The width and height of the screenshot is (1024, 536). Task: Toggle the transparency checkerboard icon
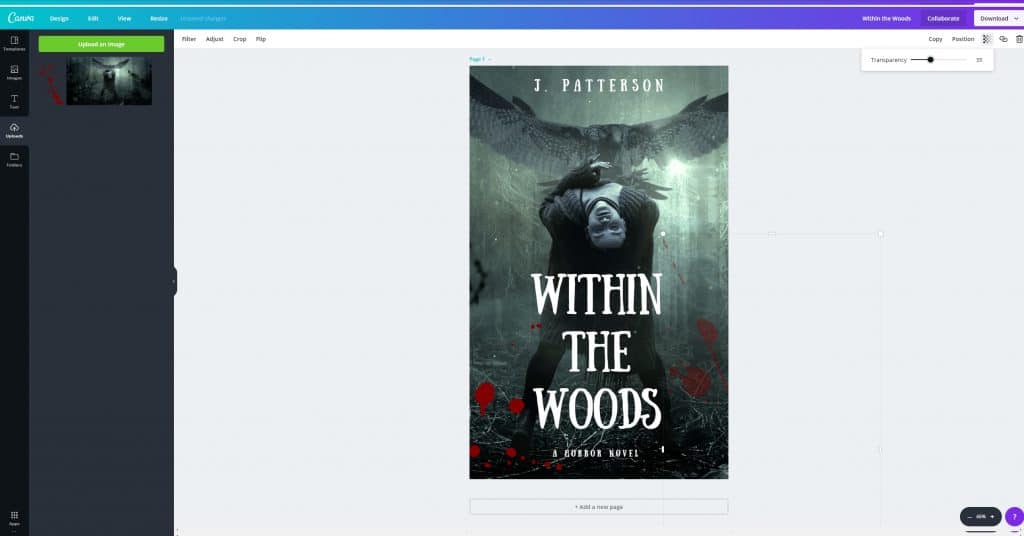click(x=986, y=39)
